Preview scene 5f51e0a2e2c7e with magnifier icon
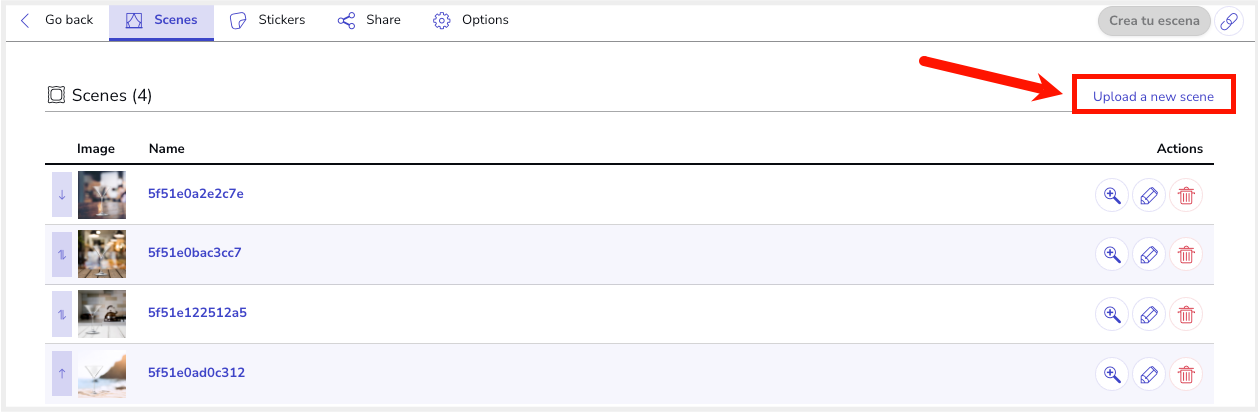1258x412 pixels. point(1111,196)
